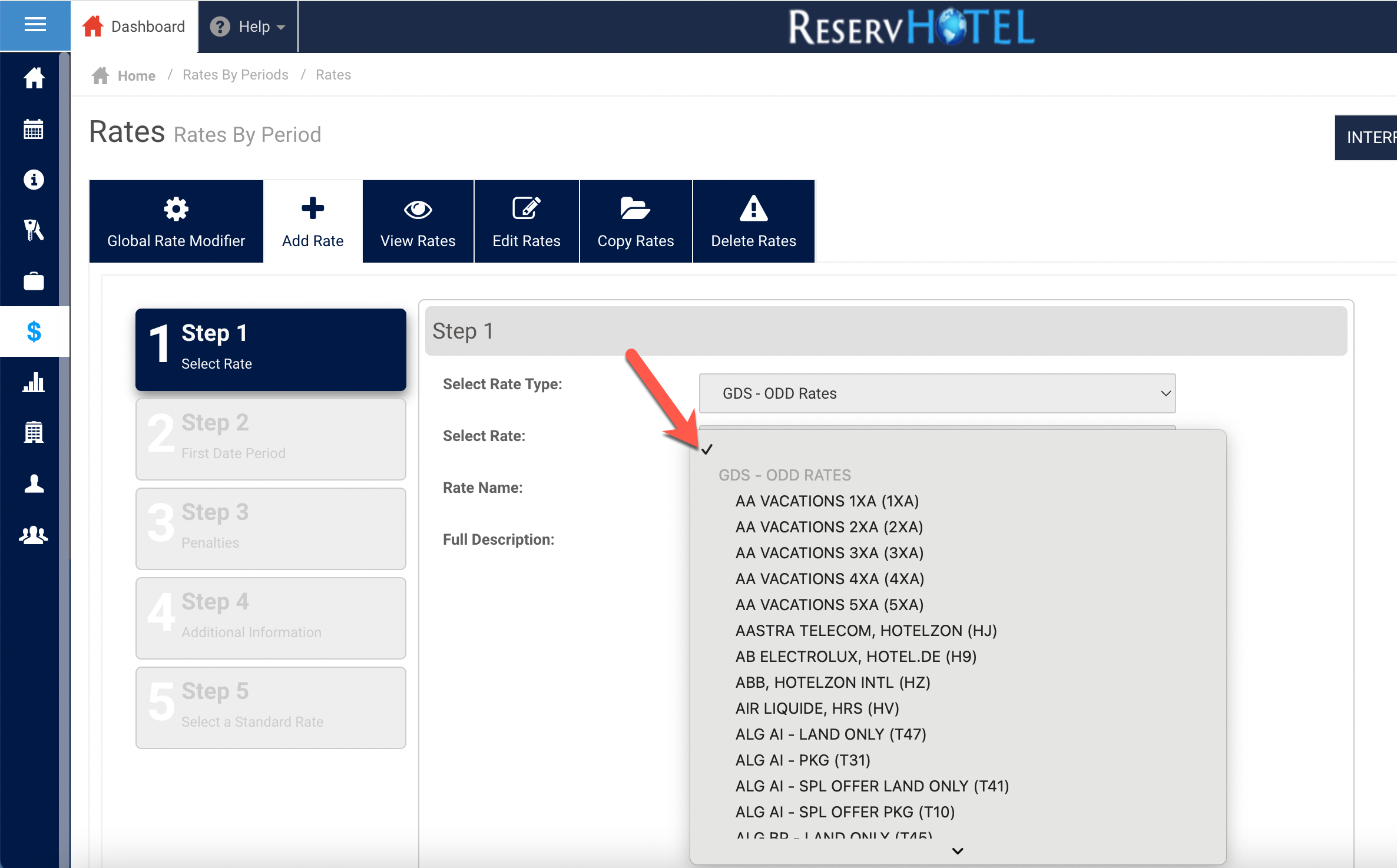This screenshot has width=1397, height=868.
Task: Click the single user sidebar icon
Action: coord(34,483)
